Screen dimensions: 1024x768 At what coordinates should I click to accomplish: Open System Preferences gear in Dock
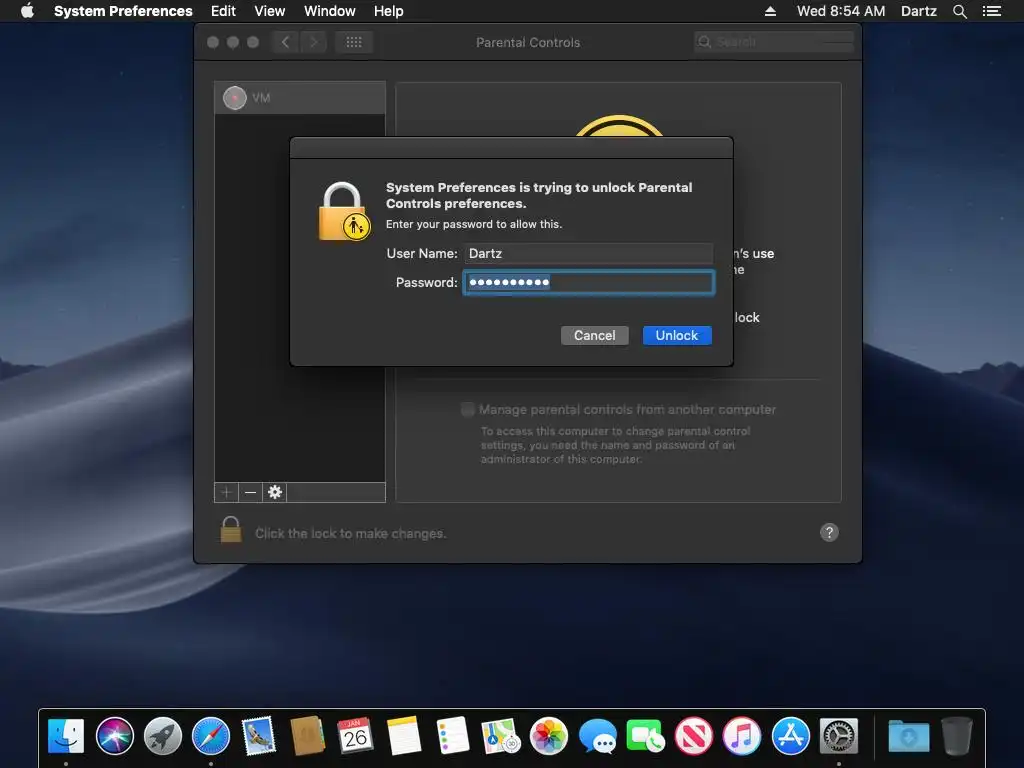(839, 736)
